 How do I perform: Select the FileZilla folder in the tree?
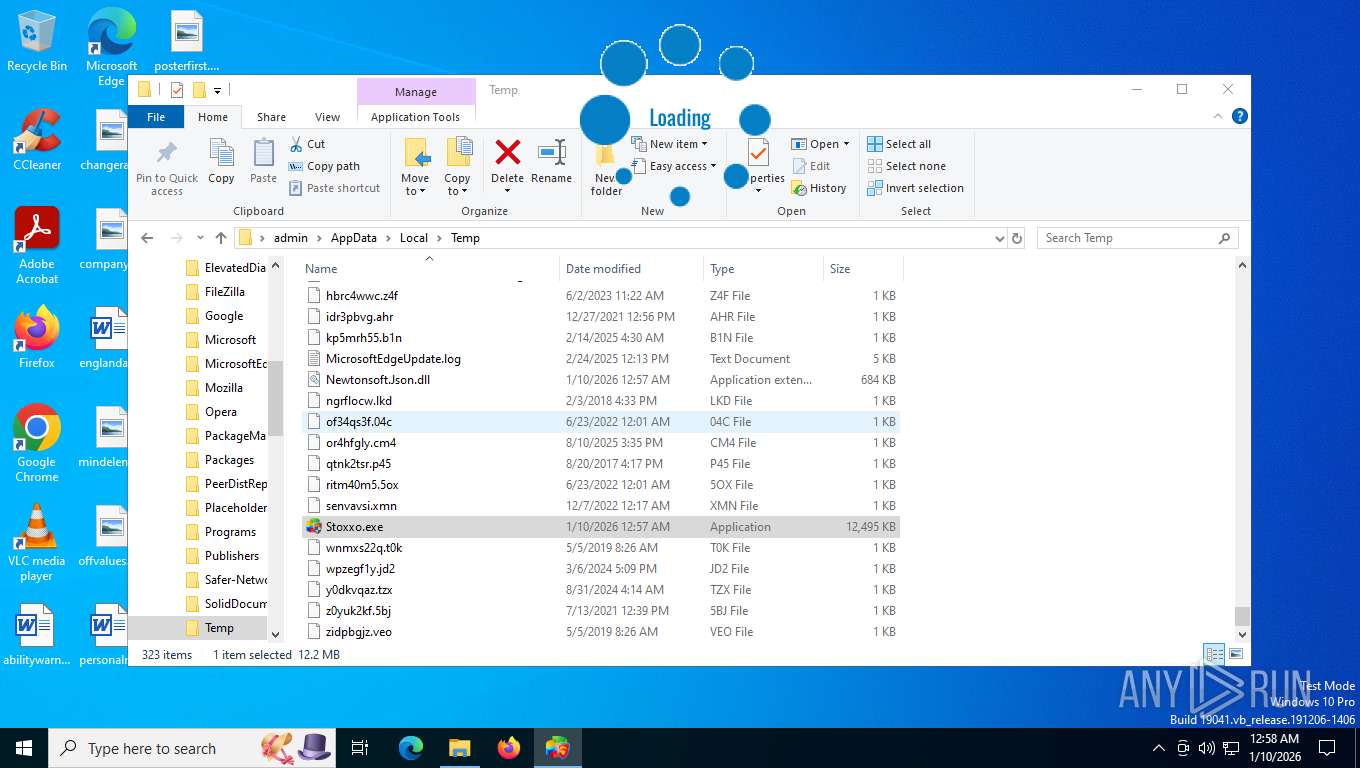[224, 292]
